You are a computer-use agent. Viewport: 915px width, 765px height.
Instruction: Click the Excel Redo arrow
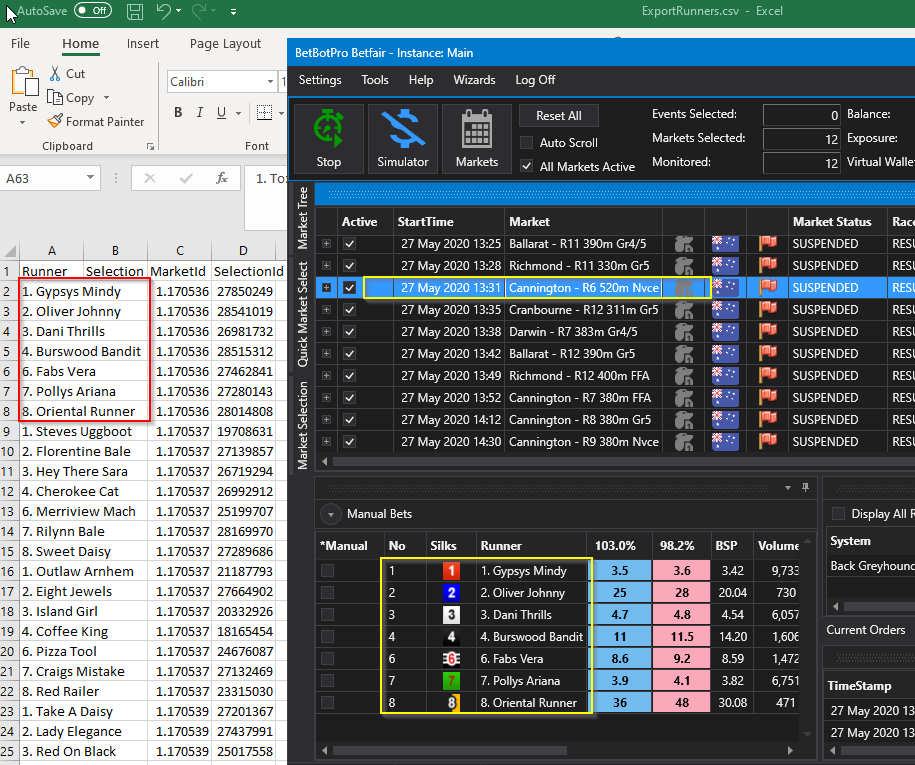pos(199,11)
